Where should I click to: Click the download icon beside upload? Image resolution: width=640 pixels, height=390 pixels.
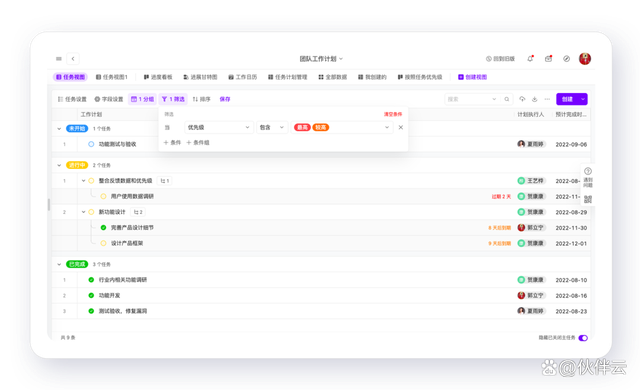(x=535, y=99)
